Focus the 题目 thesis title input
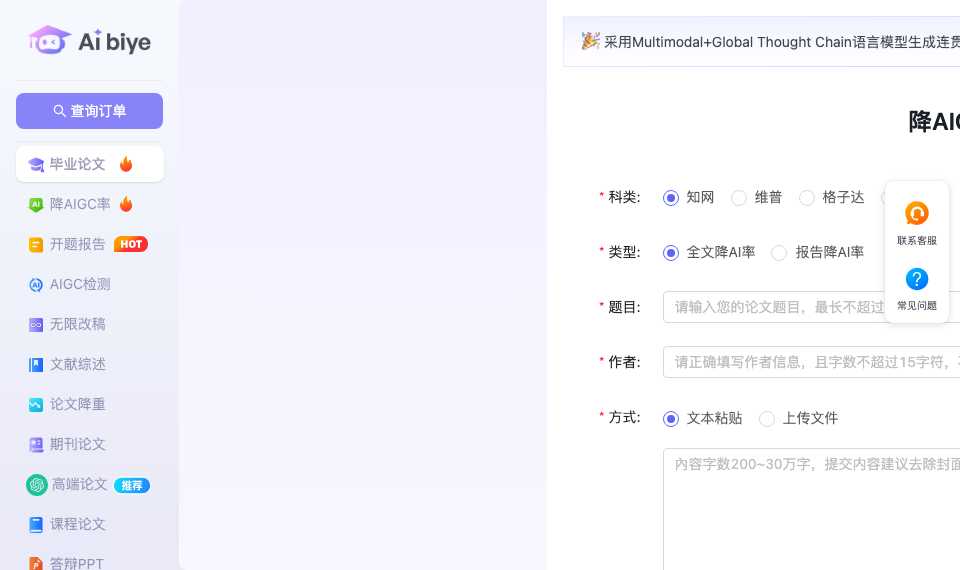The width and height of the screenshot is (960, 570). coord(811,307)
